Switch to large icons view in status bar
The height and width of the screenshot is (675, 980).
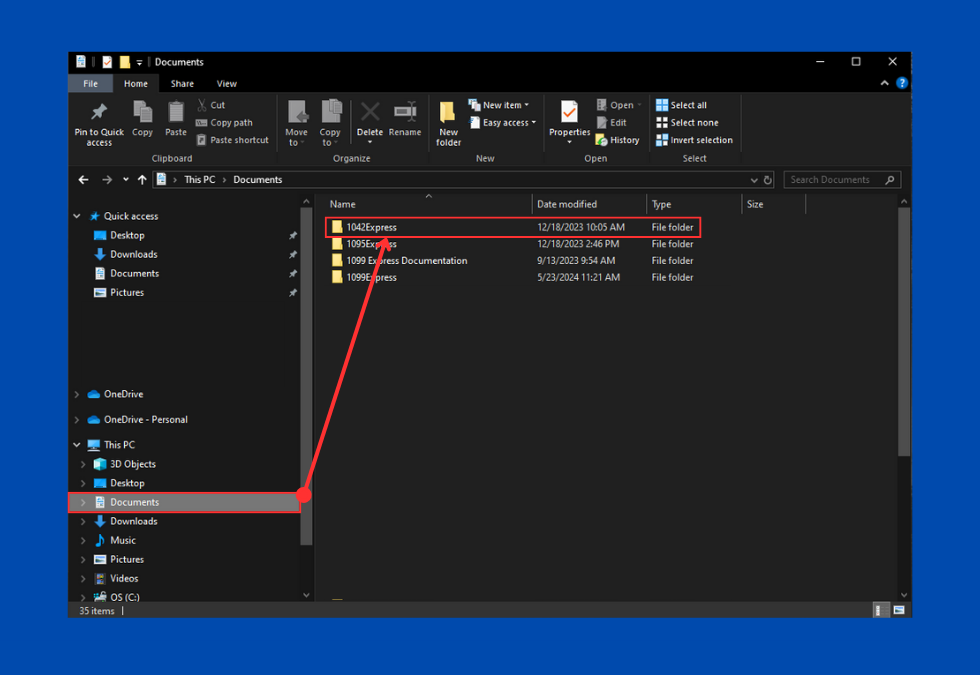click(899, 610)
